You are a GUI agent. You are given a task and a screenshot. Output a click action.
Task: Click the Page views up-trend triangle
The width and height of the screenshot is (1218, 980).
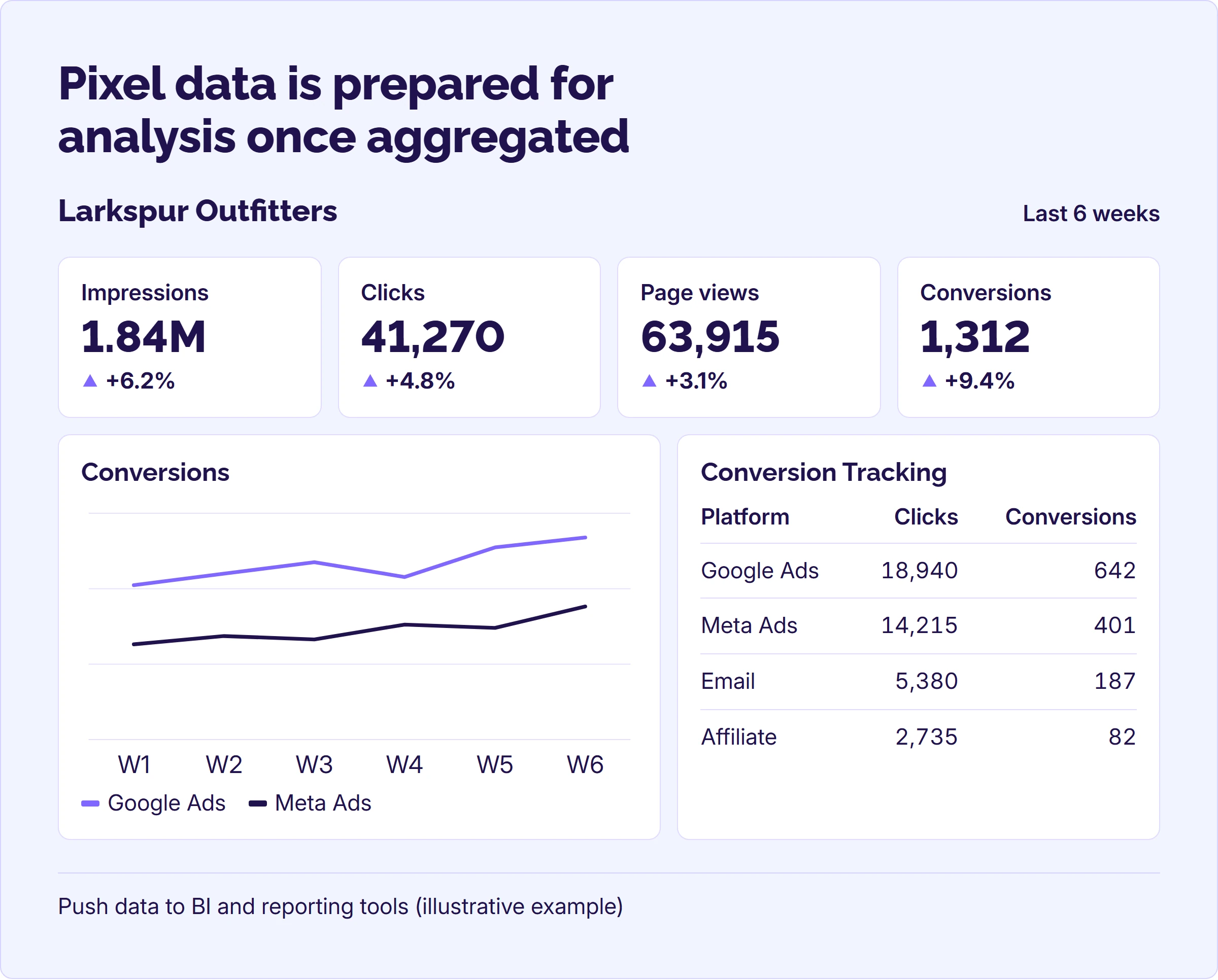click(x=649, y=381)
